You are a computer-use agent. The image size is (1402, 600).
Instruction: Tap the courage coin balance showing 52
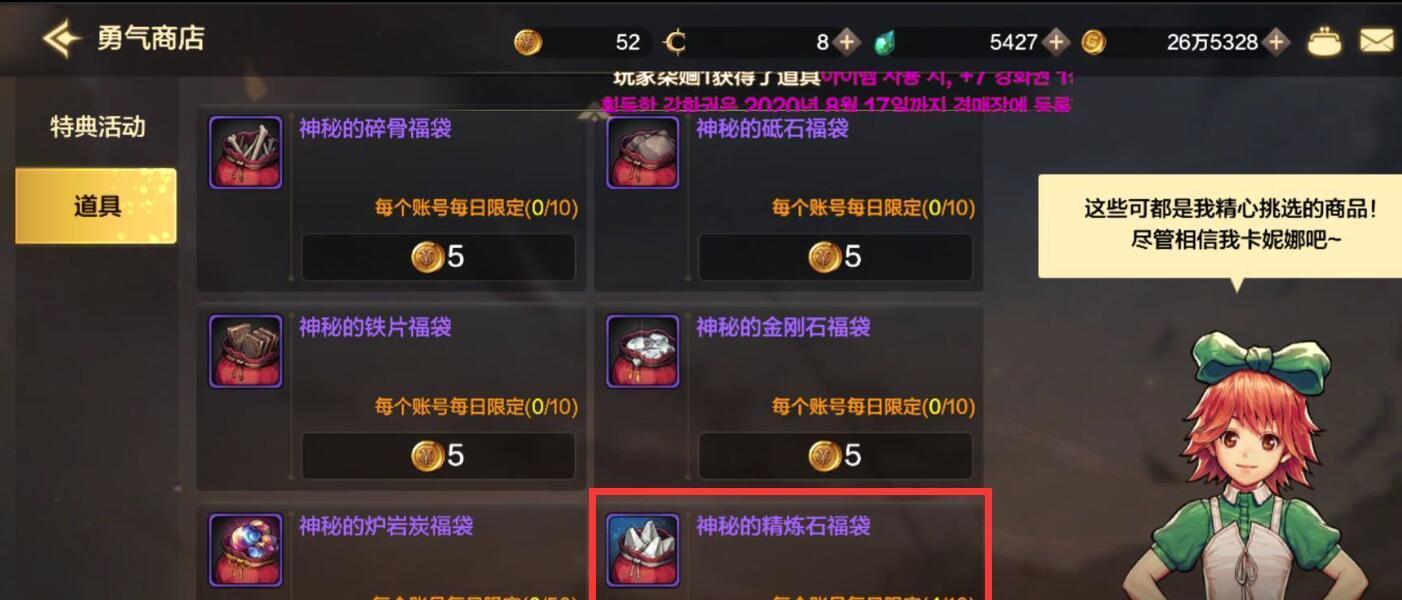click(580, 42)
